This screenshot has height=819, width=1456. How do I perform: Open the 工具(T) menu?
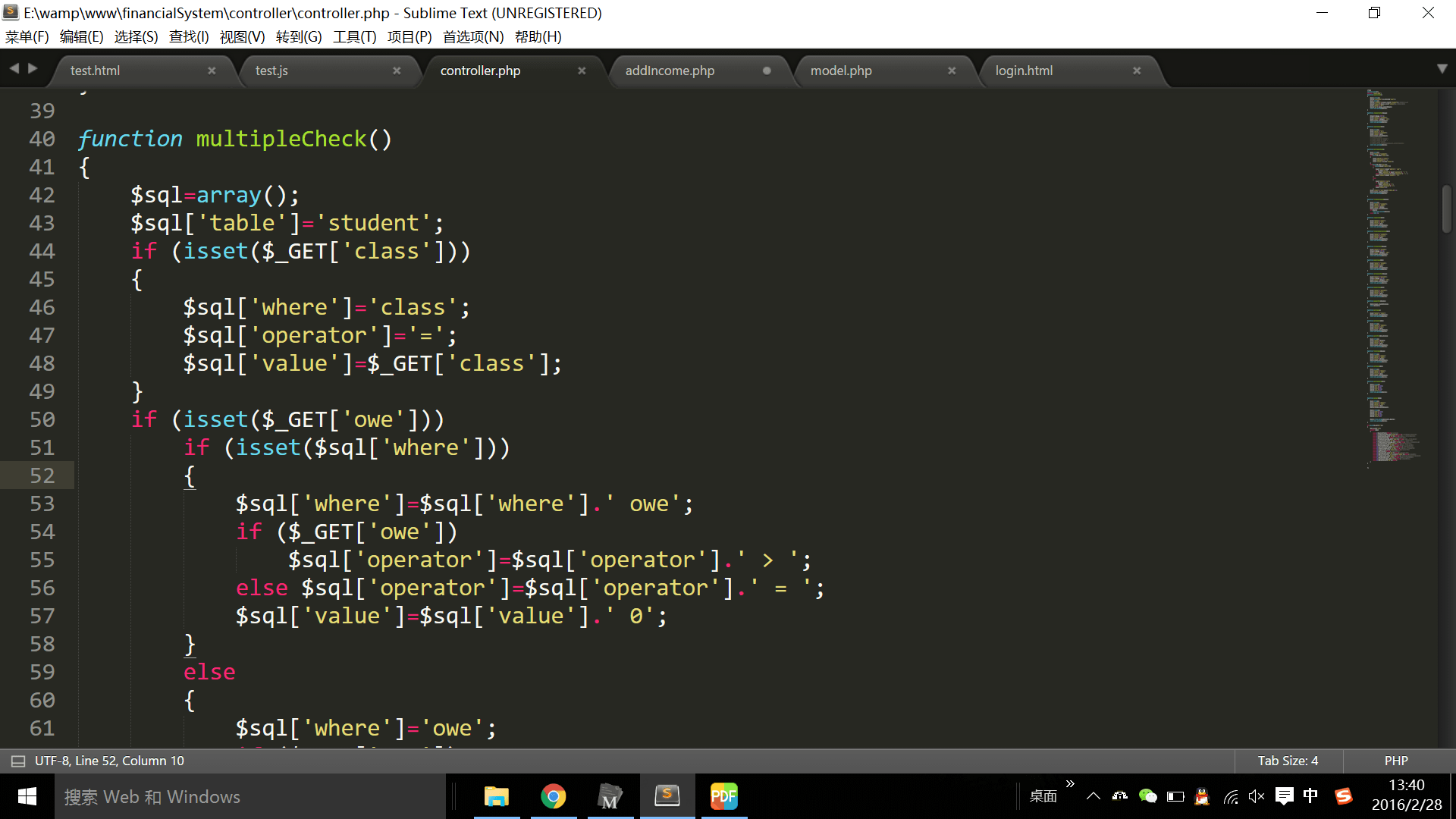[354, 36]
